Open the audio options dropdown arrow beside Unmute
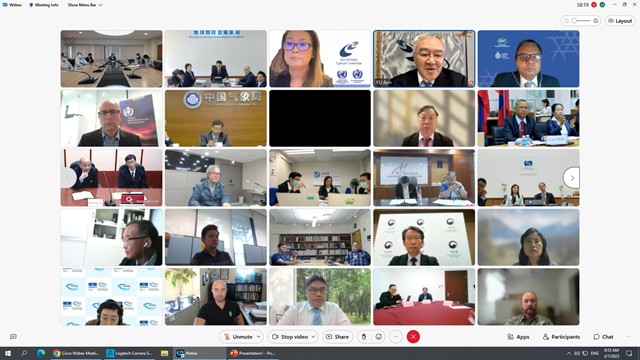The image size is (640, 360). pyautogui.click(x=259, y=337)
